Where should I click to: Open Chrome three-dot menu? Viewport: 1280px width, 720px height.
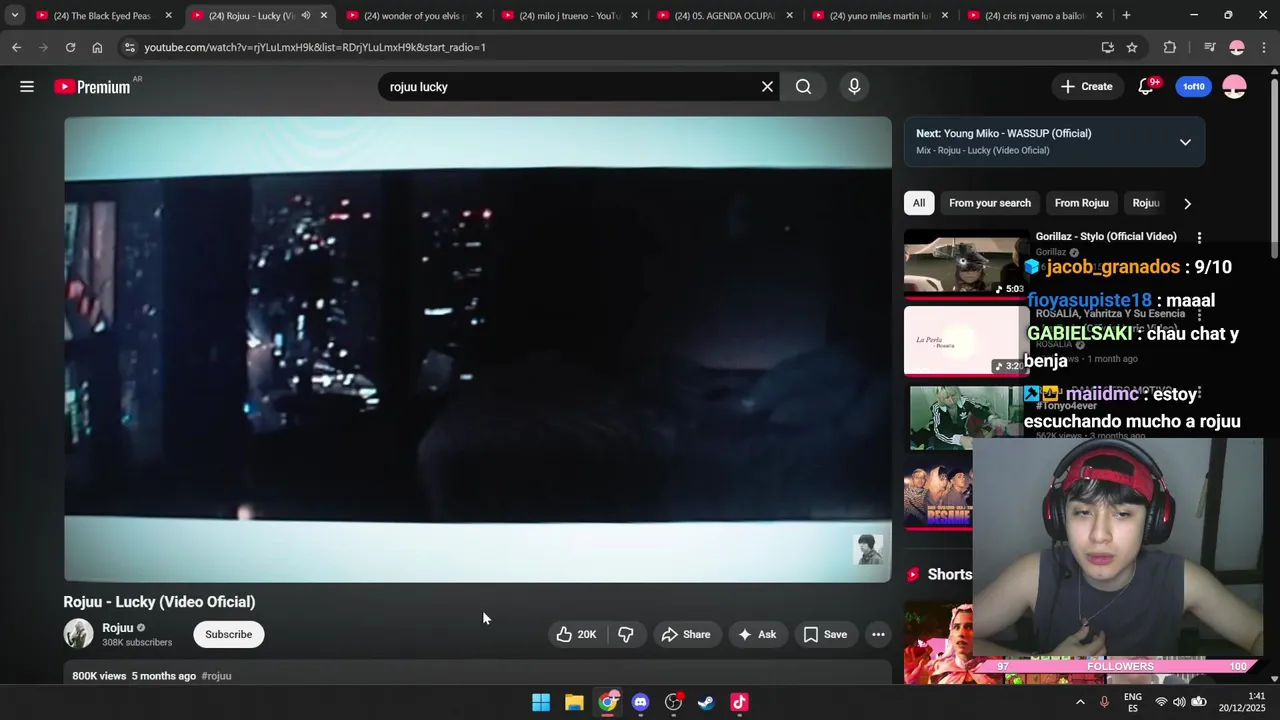1264,47
